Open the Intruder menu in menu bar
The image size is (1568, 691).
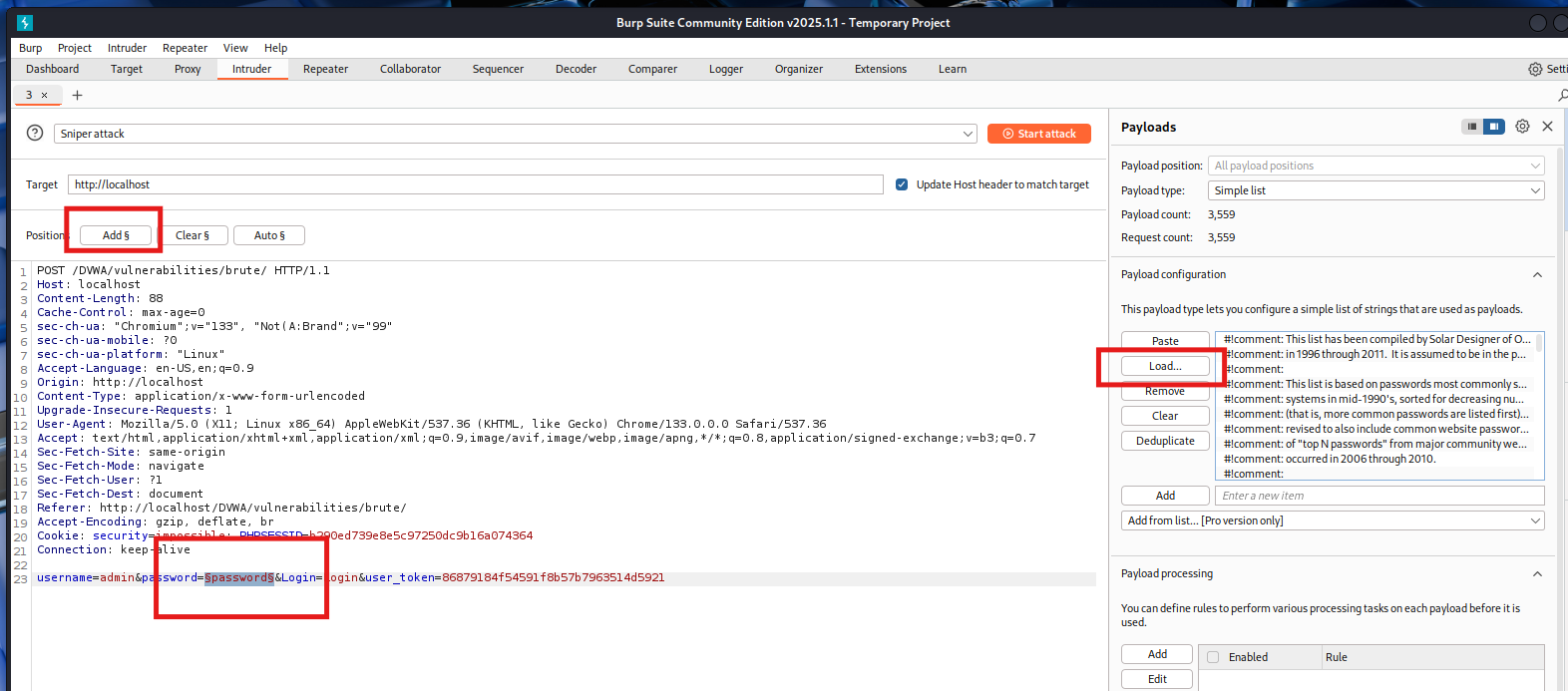pyautogui.click(x=127, y=48)
